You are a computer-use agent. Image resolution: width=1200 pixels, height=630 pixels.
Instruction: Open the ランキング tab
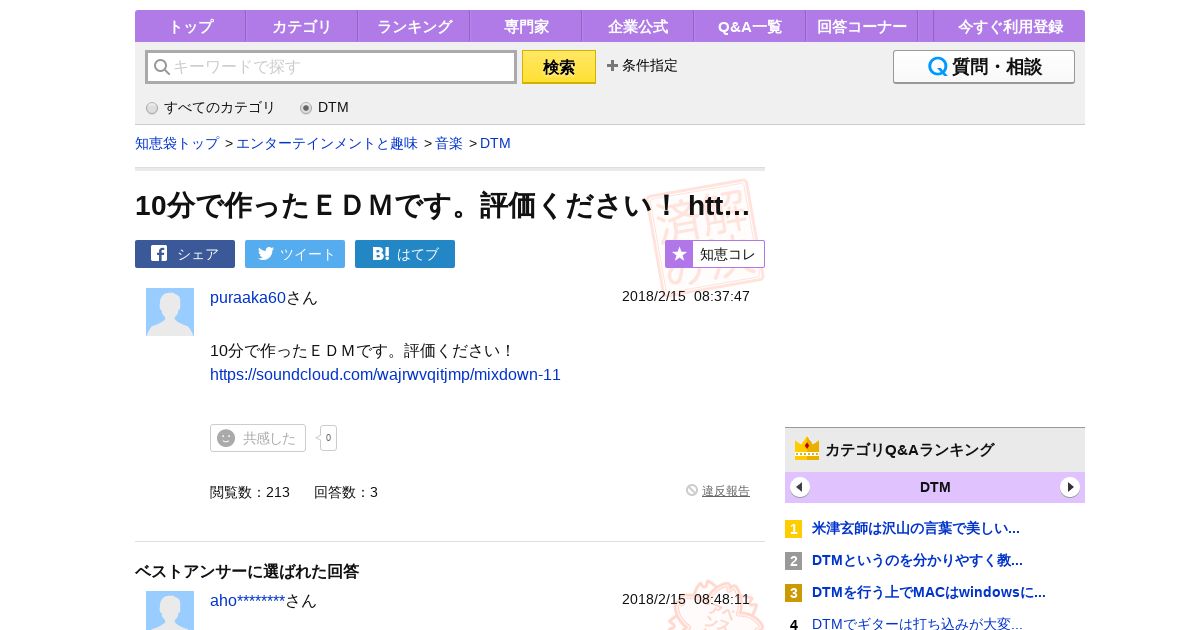[414, 27]
